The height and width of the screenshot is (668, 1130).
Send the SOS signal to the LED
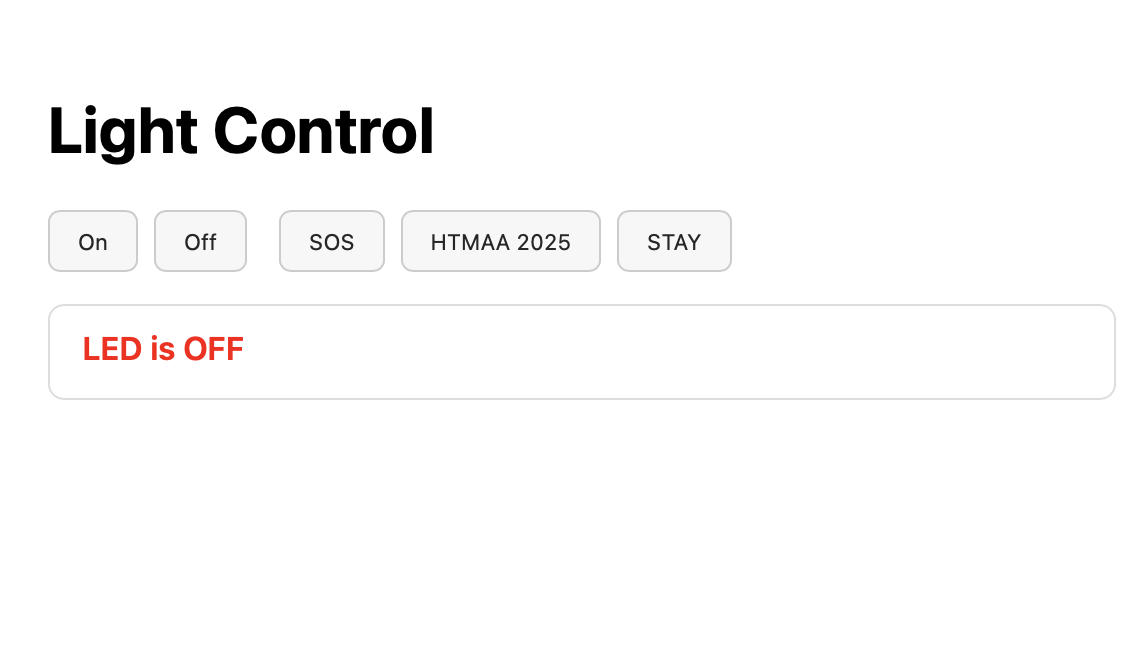331,241
